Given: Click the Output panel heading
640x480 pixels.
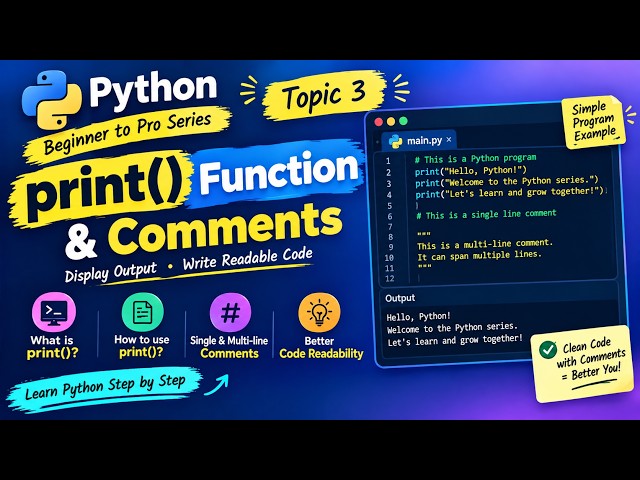Looking at the screenshot, I should click(x=400, y=298).
